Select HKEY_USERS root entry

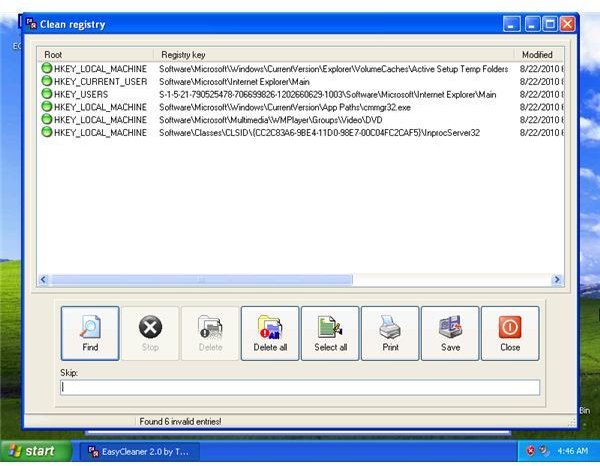81,94
